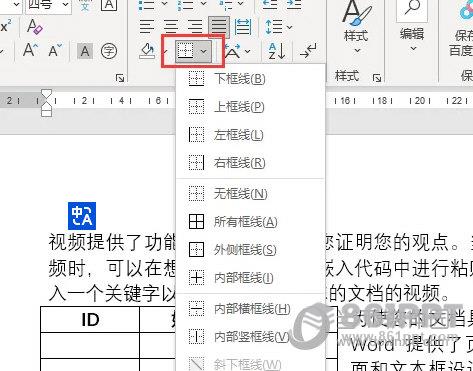The image size is (473, 371).
Task: Select the Clear Formatting eraser icon
Action: [35, 27]
